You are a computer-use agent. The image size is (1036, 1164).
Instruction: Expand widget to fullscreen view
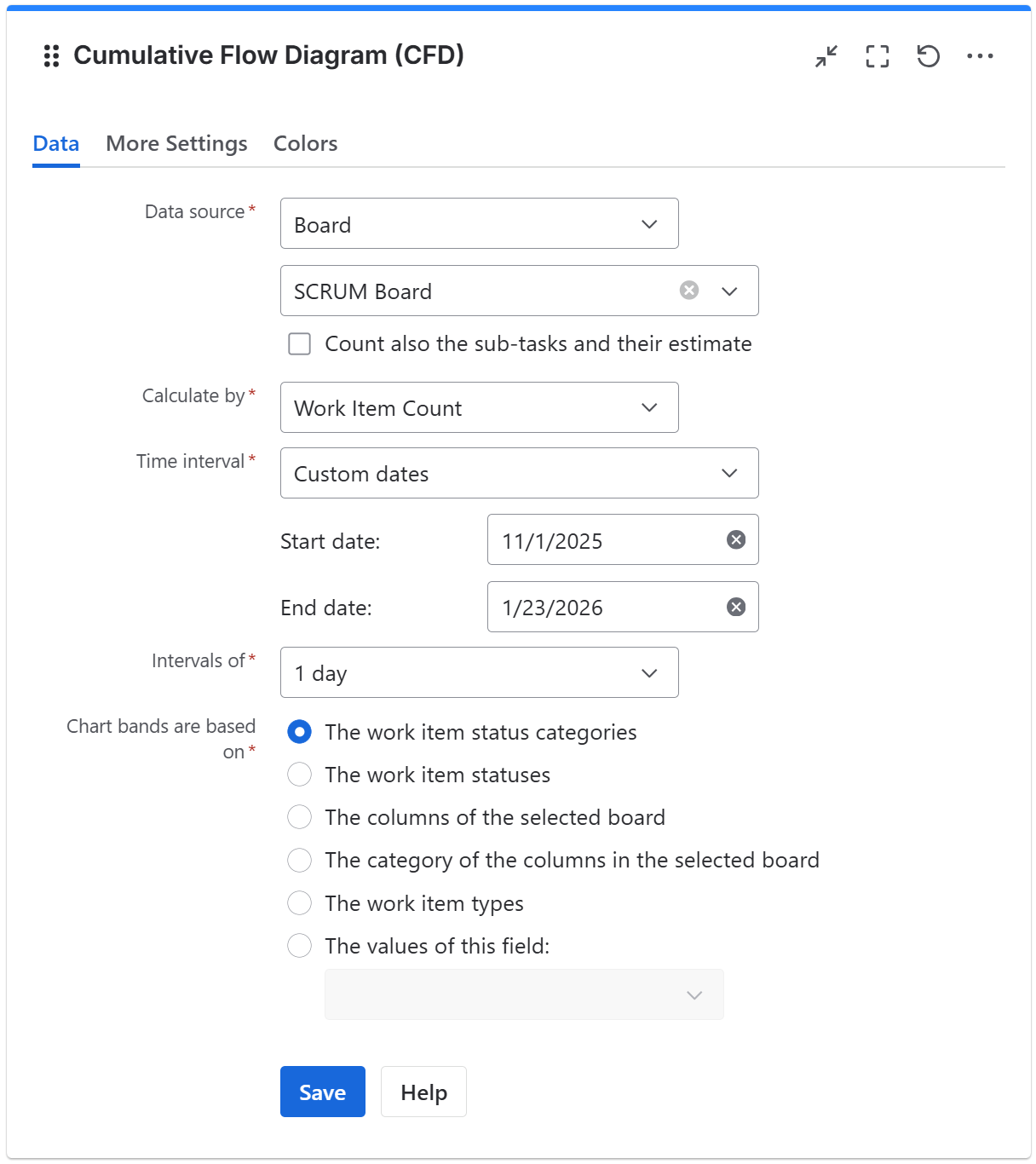pos(877,56)
